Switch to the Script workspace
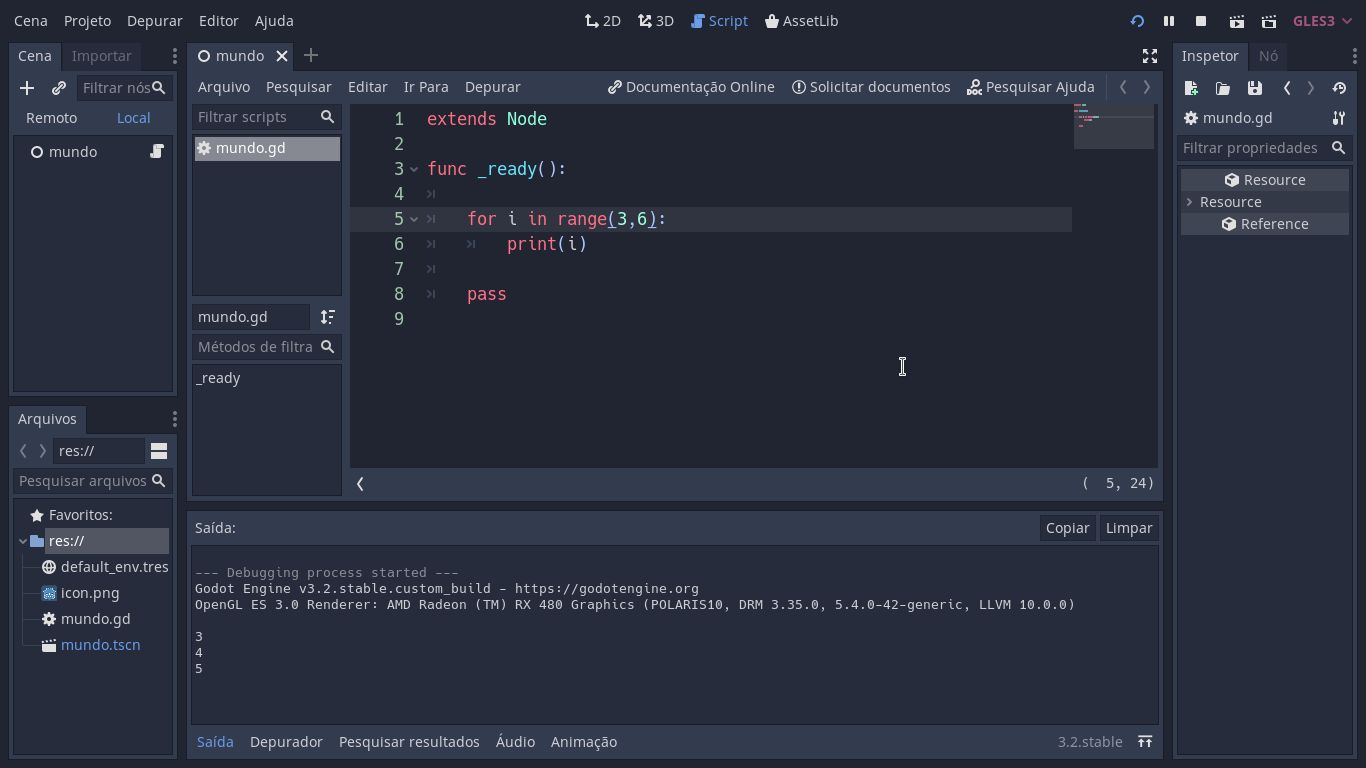 719,21
